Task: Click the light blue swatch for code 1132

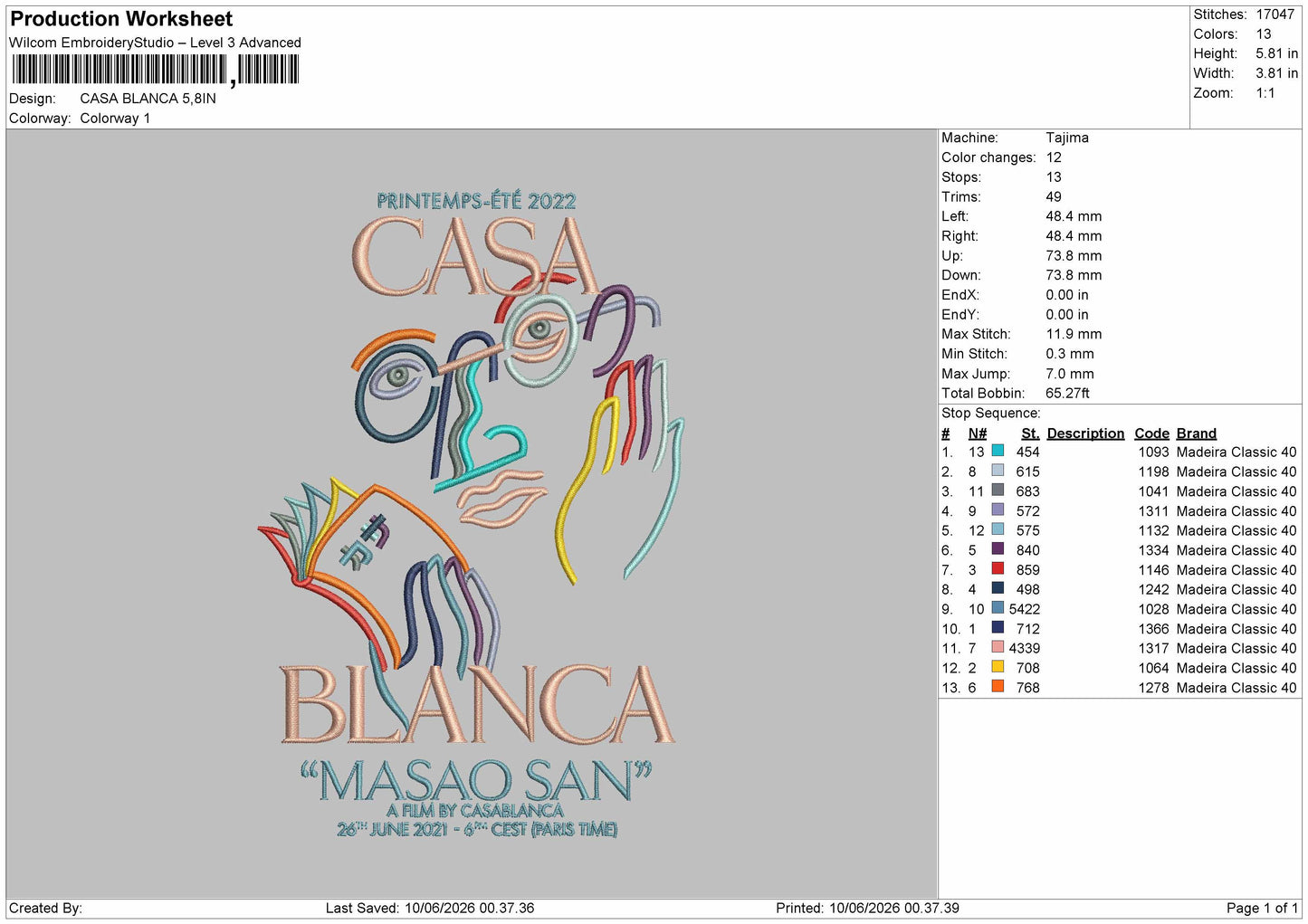Action: point(998,529)
